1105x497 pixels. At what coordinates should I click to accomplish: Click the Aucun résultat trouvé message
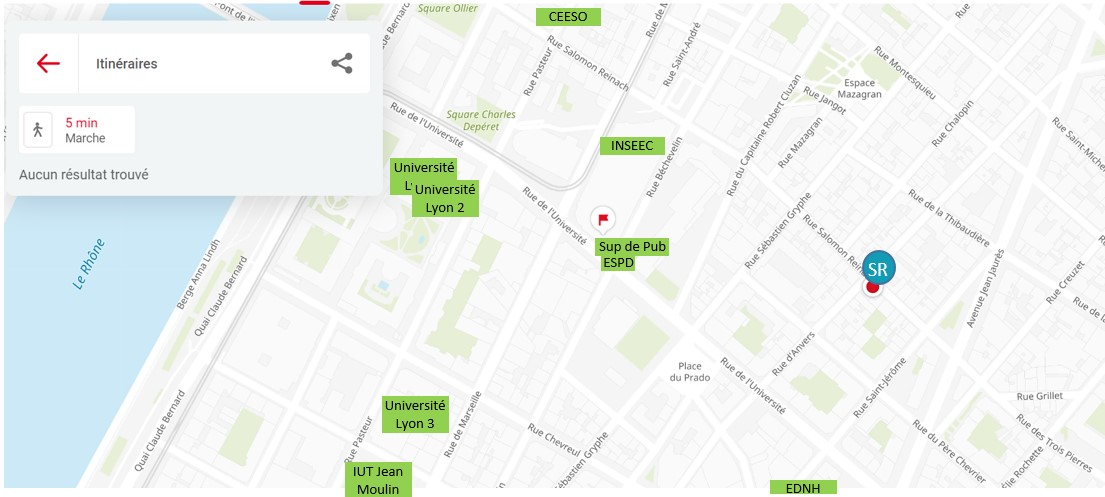tap(84, 175)
